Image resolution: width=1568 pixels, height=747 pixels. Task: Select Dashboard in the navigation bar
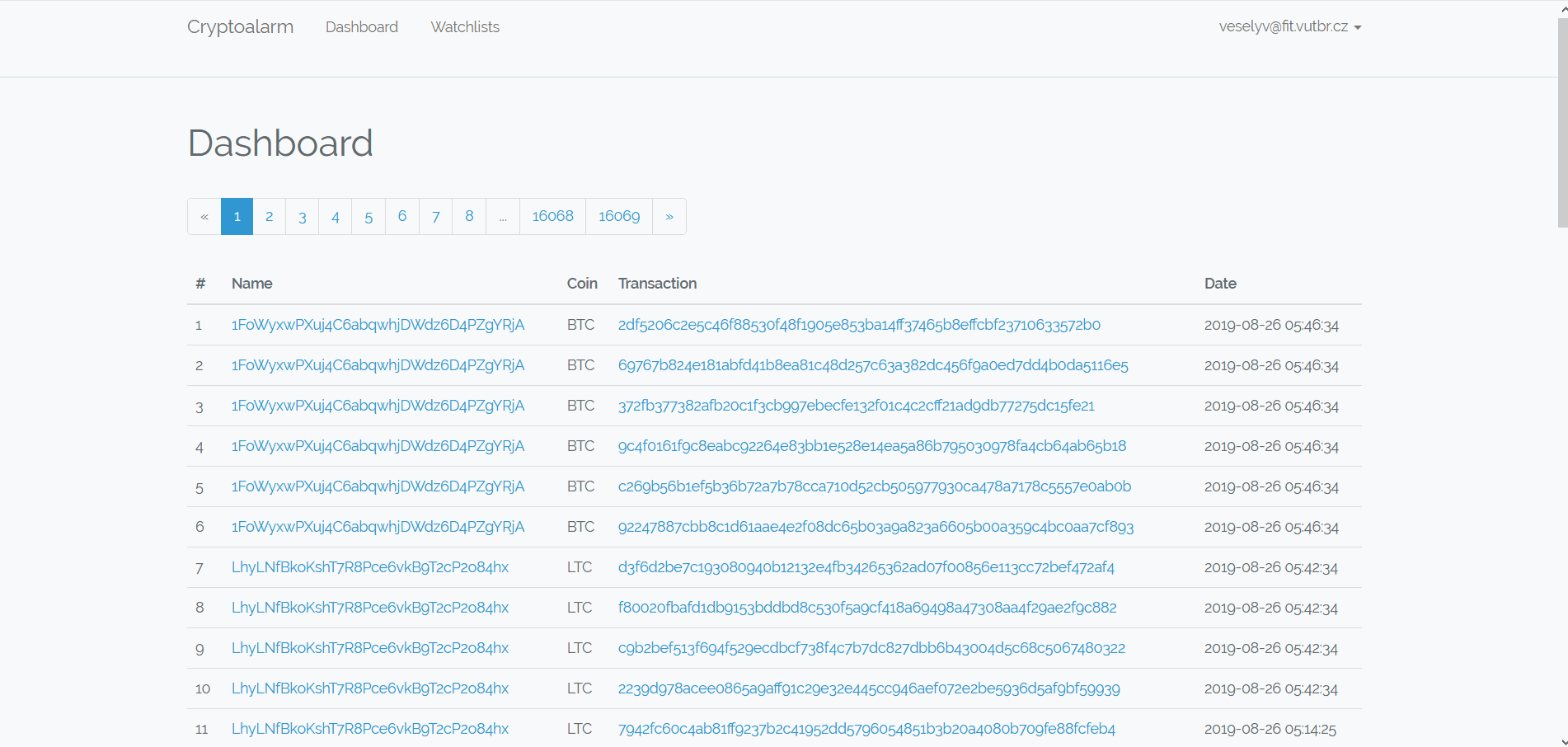[x=361, y=26]
